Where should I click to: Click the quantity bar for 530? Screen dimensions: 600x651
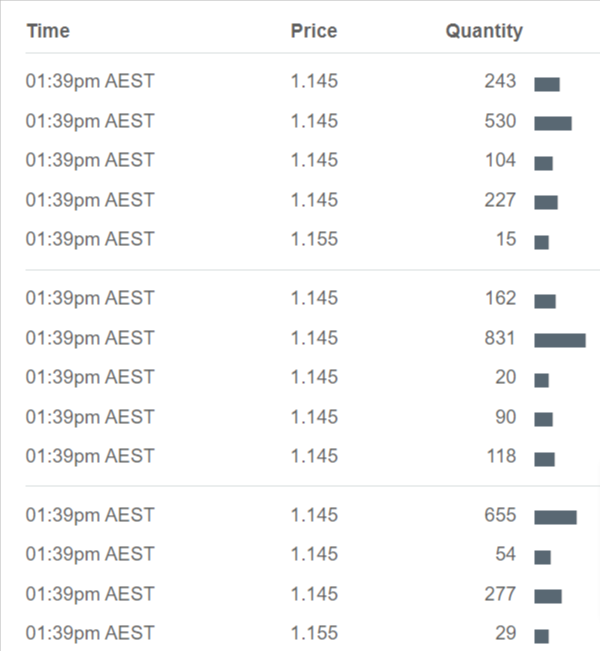552,123
